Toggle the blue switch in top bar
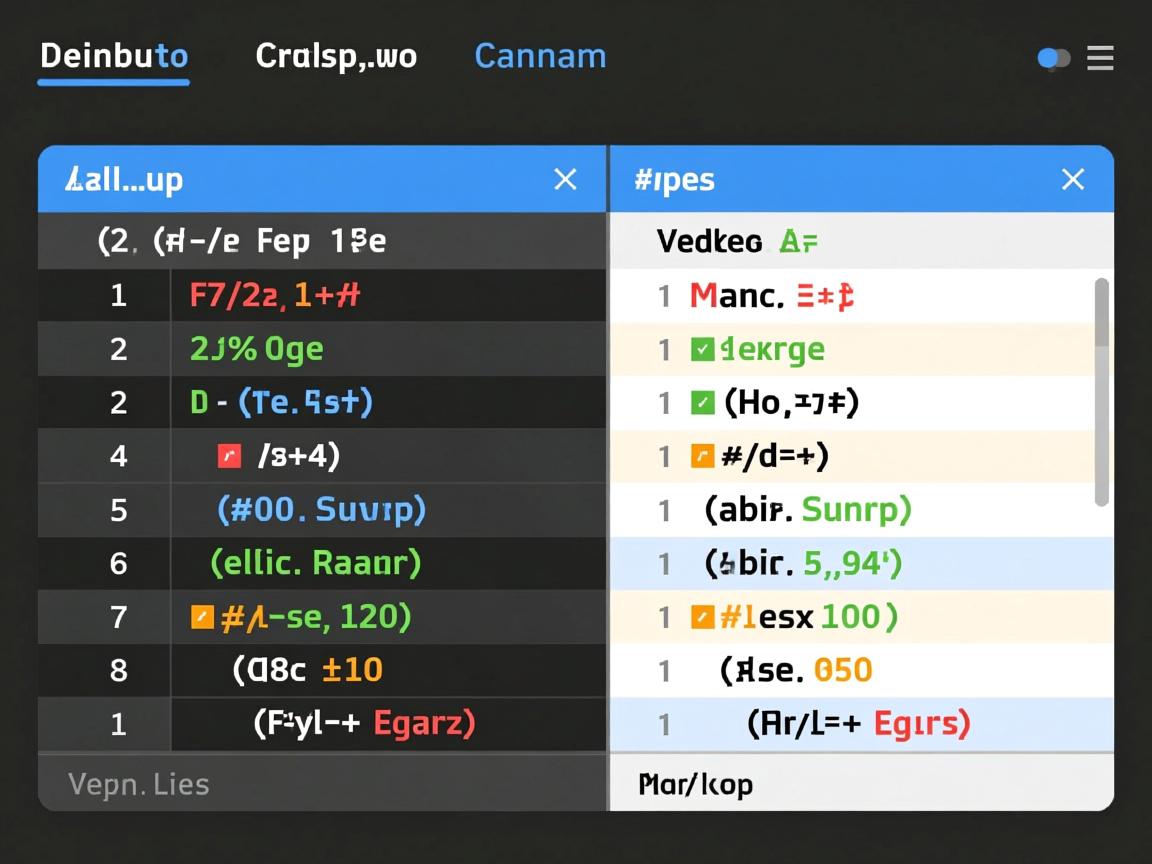This screenshot has width=1152, height=864. 1053,59
